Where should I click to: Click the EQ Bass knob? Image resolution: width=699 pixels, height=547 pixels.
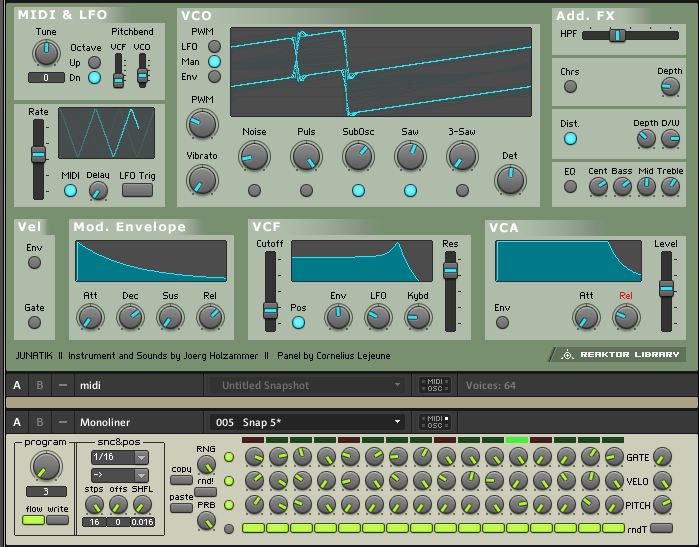pyautogui.click(x=622, y=187)
